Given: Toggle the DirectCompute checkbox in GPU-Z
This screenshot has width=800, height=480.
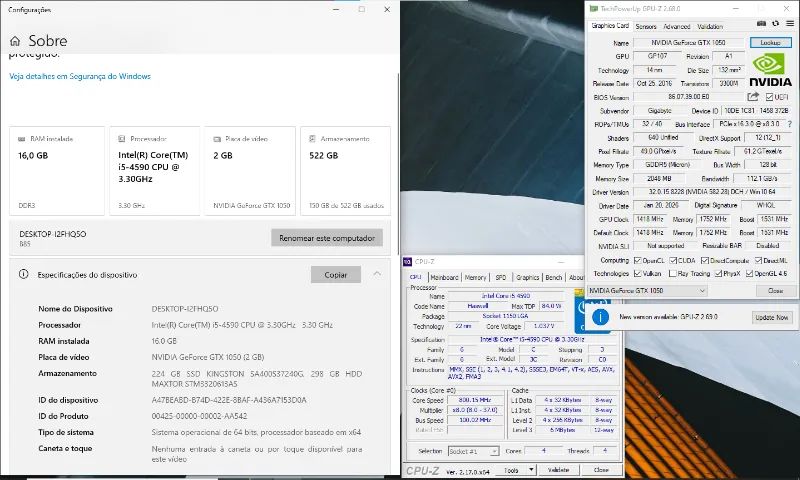Looking at the screenshot, I should pyautogui.click(x=705, y=260).
